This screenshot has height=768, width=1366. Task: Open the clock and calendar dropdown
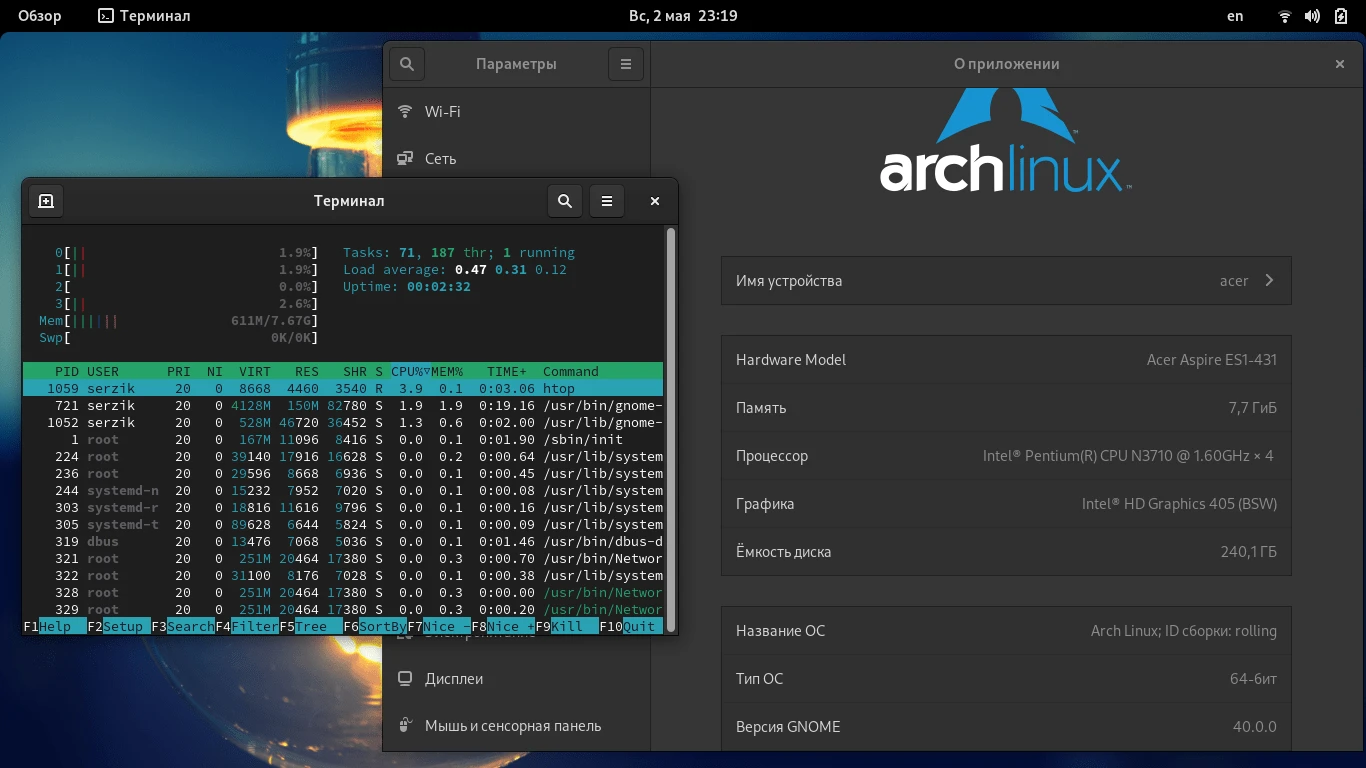[x=683, y=16]
